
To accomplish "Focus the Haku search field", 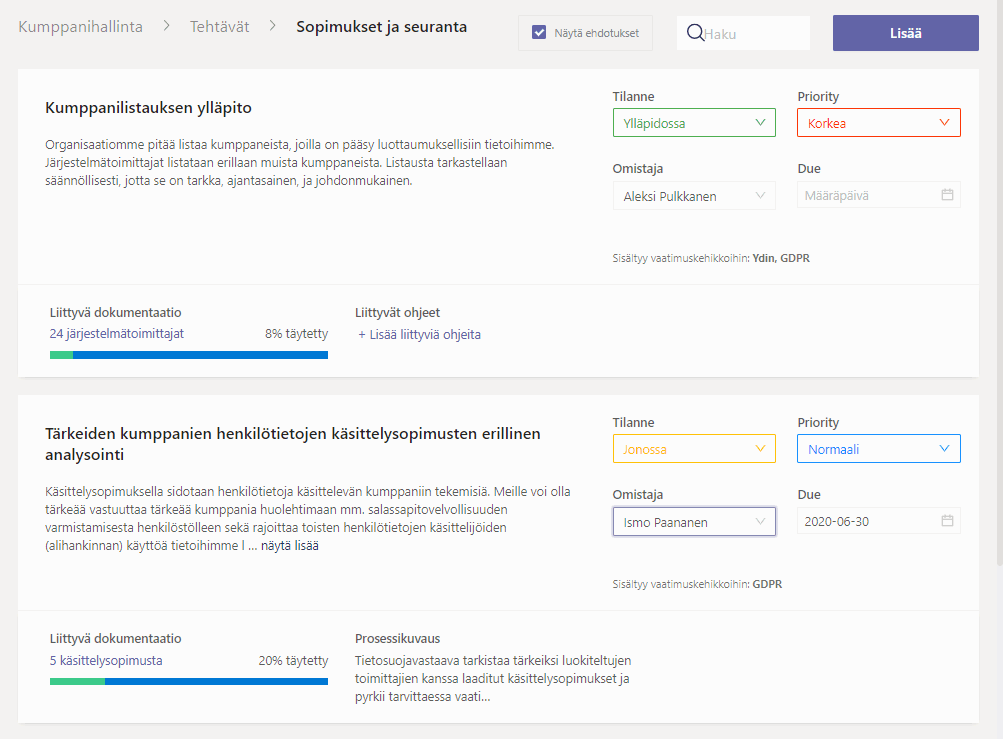I will [x=743, y=33].
